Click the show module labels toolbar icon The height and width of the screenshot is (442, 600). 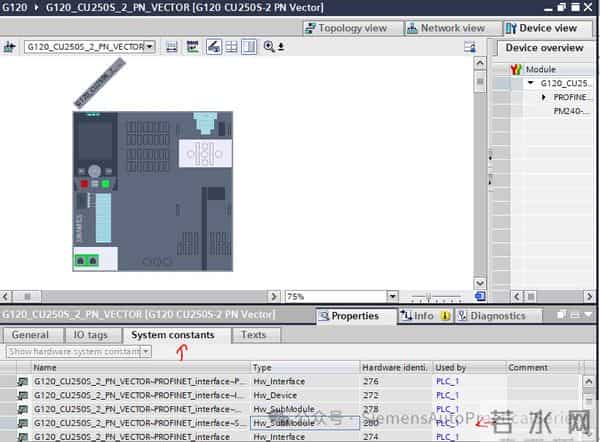point(213,47)
